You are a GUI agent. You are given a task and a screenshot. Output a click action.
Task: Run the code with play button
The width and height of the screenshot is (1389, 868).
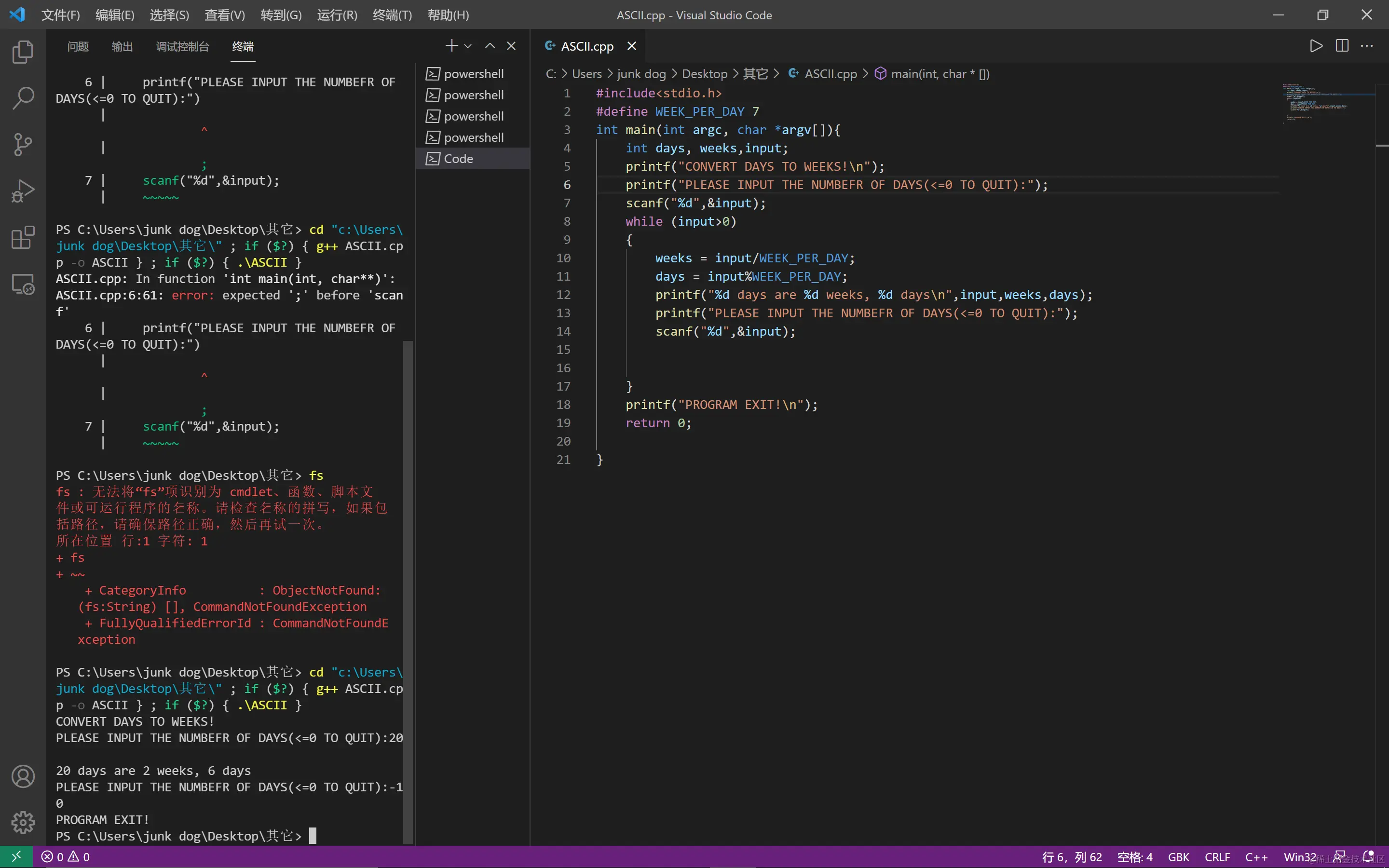pos(1316,46)
